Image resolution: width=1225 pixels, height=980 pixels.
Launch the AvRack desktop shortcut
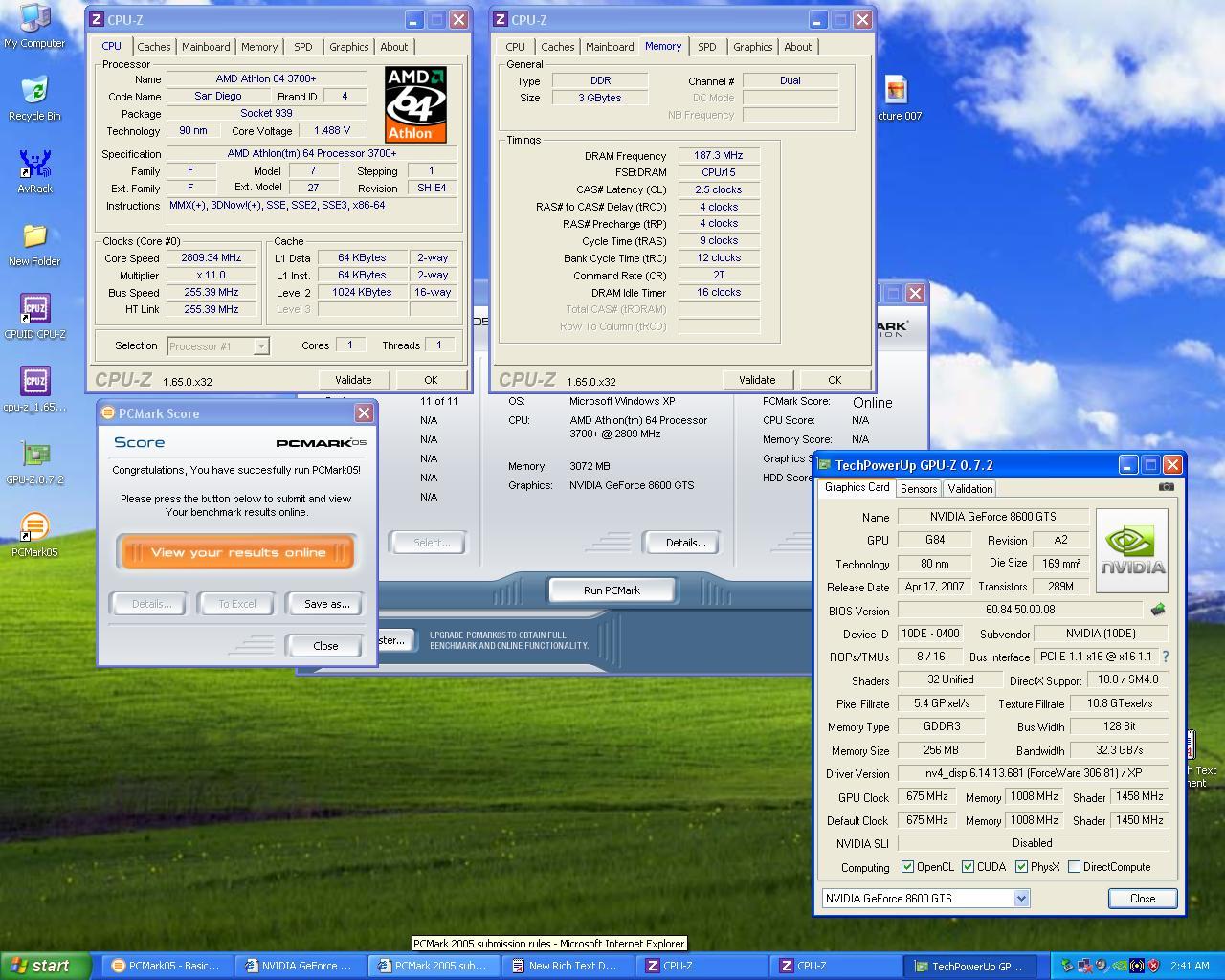[x=34, y=172]
